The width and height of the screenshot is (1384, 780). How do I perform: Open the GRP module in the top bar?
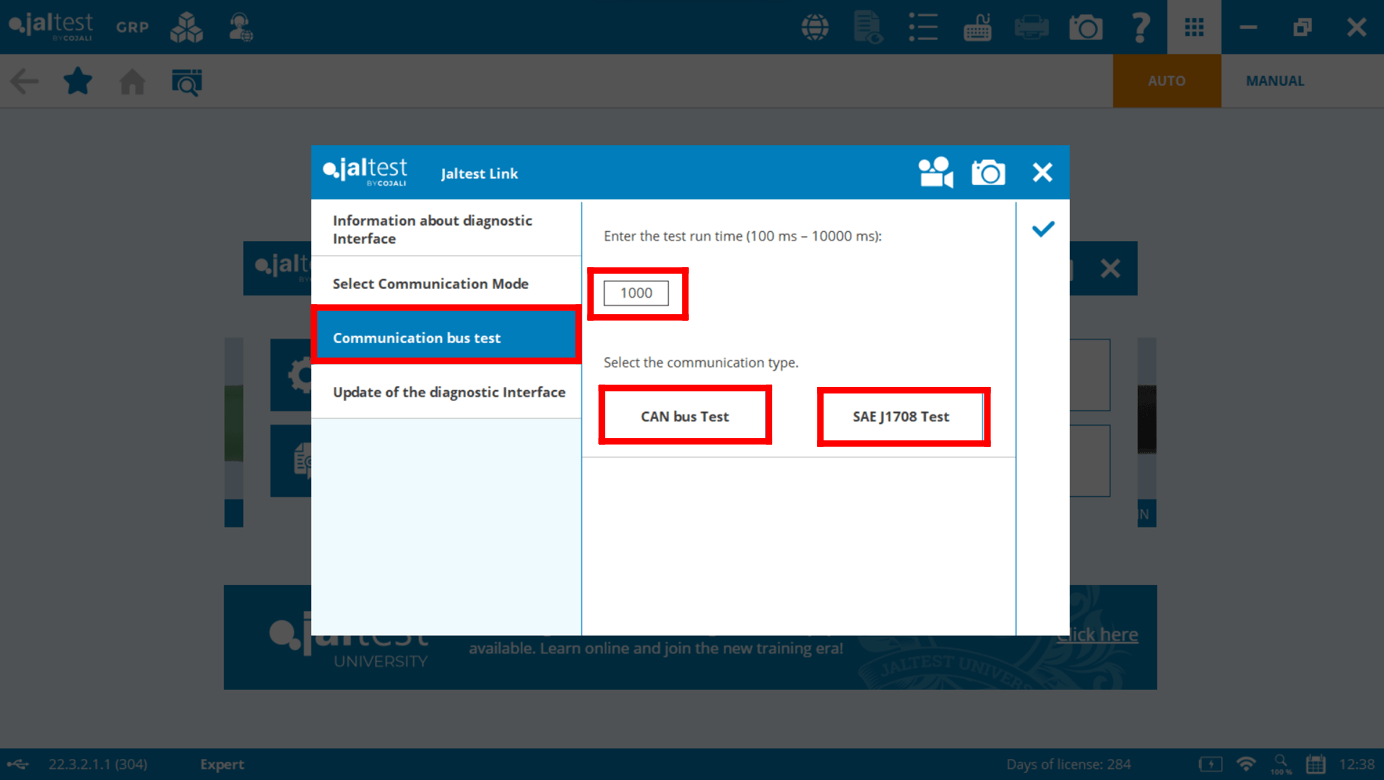tap(132, 27)
